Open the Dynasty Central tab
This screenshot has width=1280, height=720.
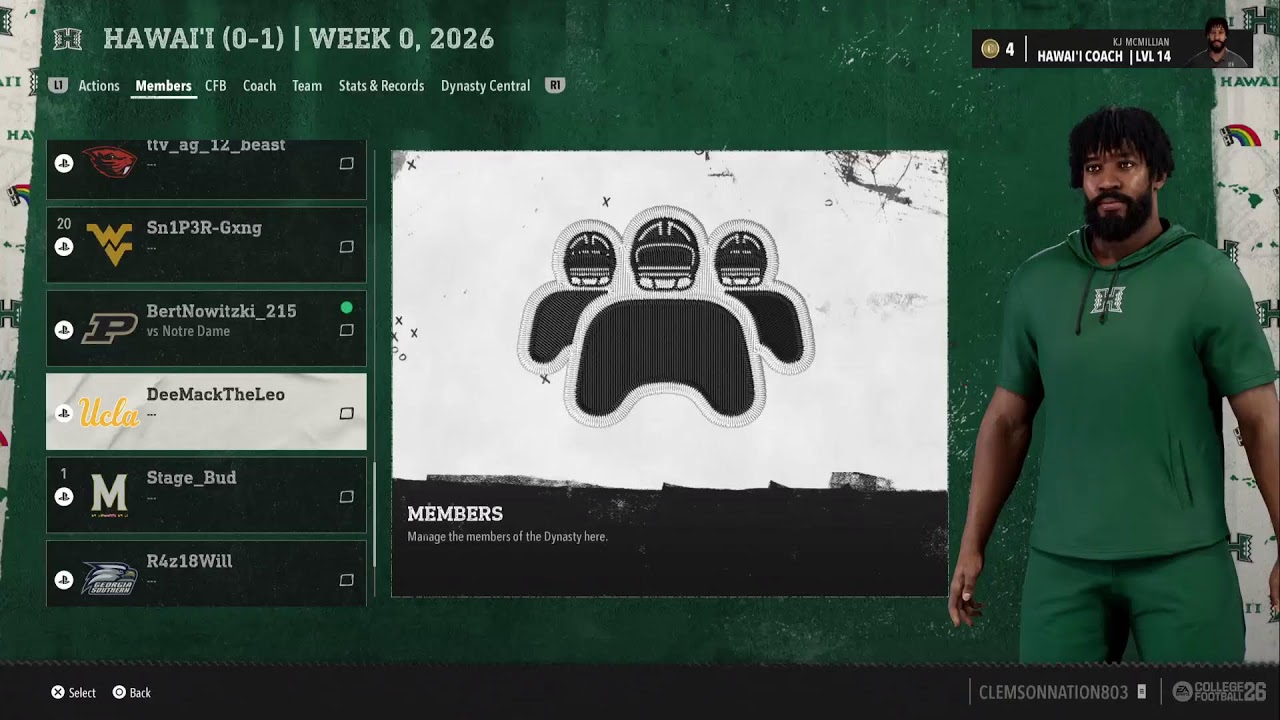[x=485, y=86]
